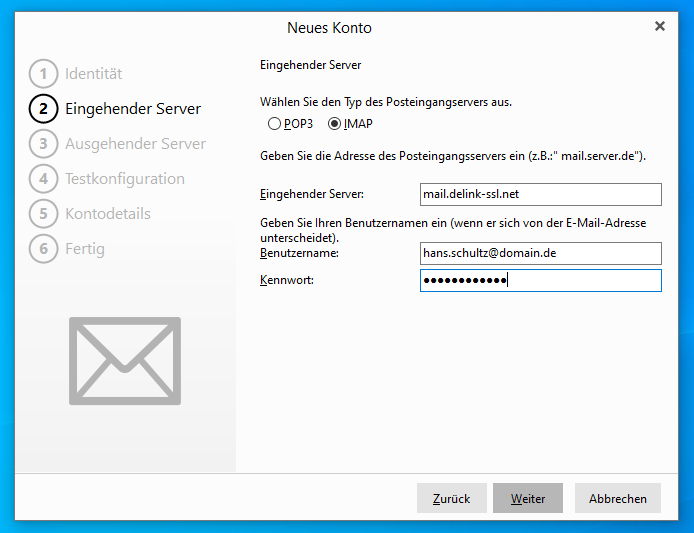Click the step 3 number circle
This screenshot has width=694, height=533.
click(43, 144)
